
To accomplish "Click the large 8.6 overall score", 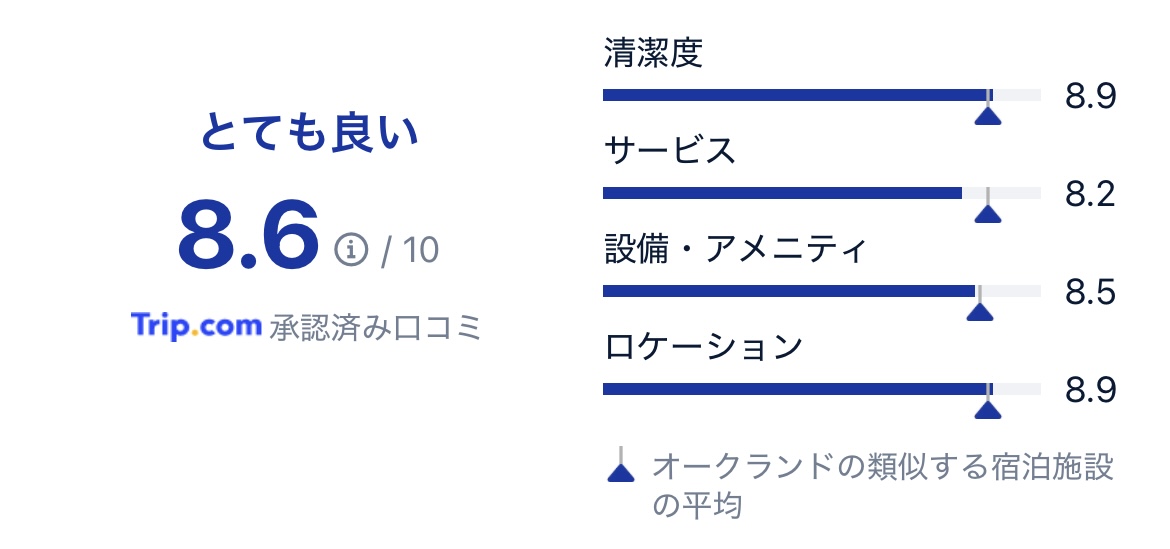I will (x=248, y=234).
